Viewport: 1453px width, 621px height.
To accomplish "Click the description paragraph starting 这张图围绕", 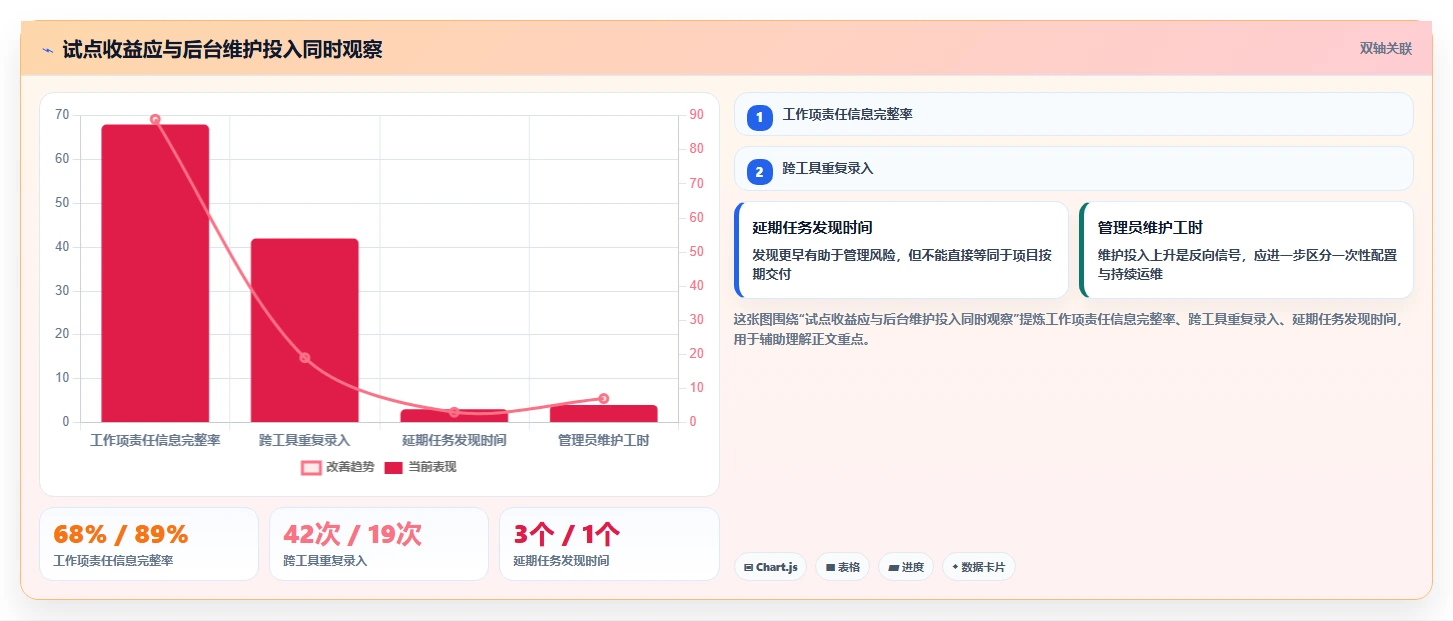I will (x=1068, y=329).
